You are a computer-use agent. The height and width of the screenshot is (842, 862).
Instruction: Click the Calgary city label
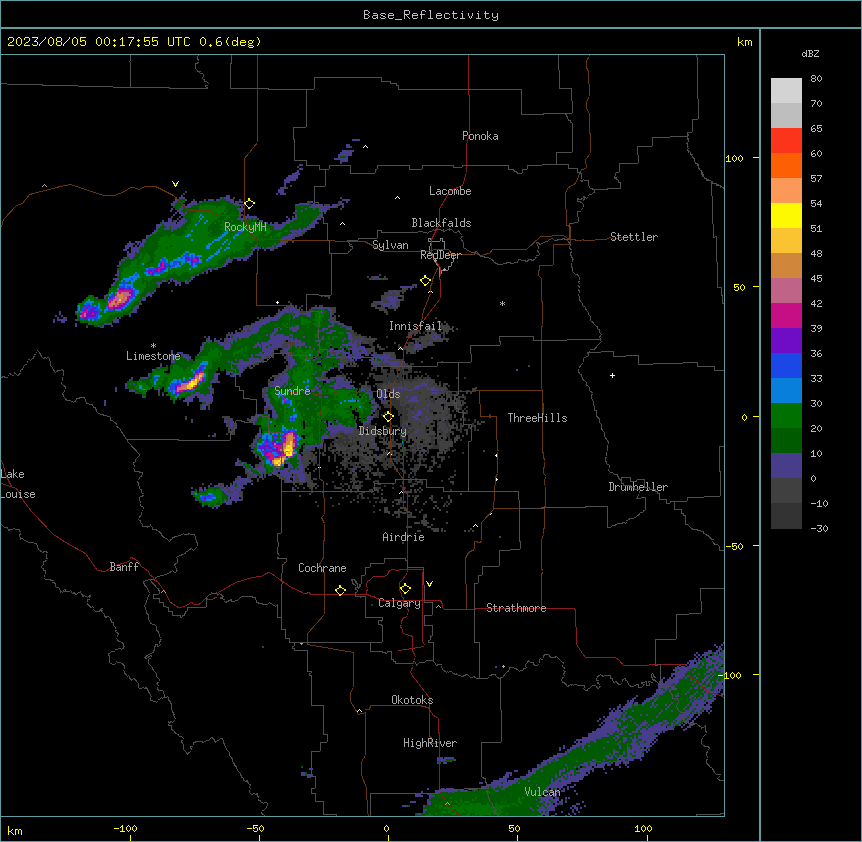pyautogui.click(x=399, y=603)
